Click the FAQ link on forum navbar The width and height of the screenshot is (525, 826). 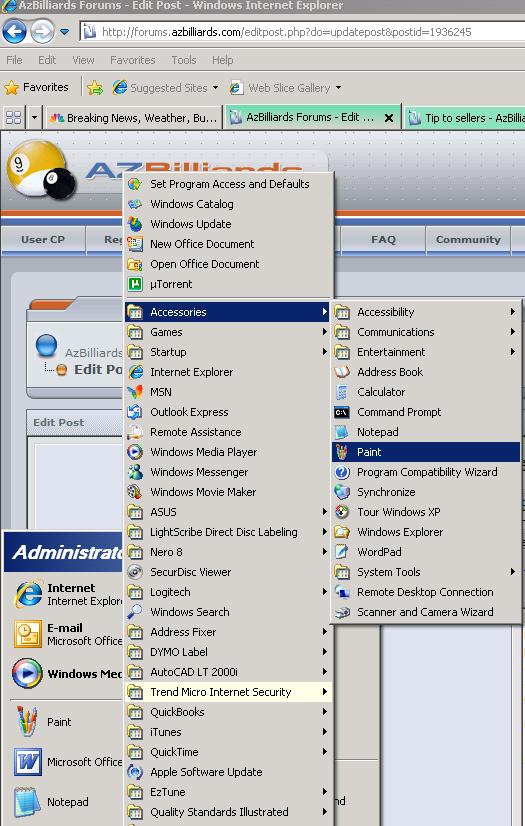(383, 240)
